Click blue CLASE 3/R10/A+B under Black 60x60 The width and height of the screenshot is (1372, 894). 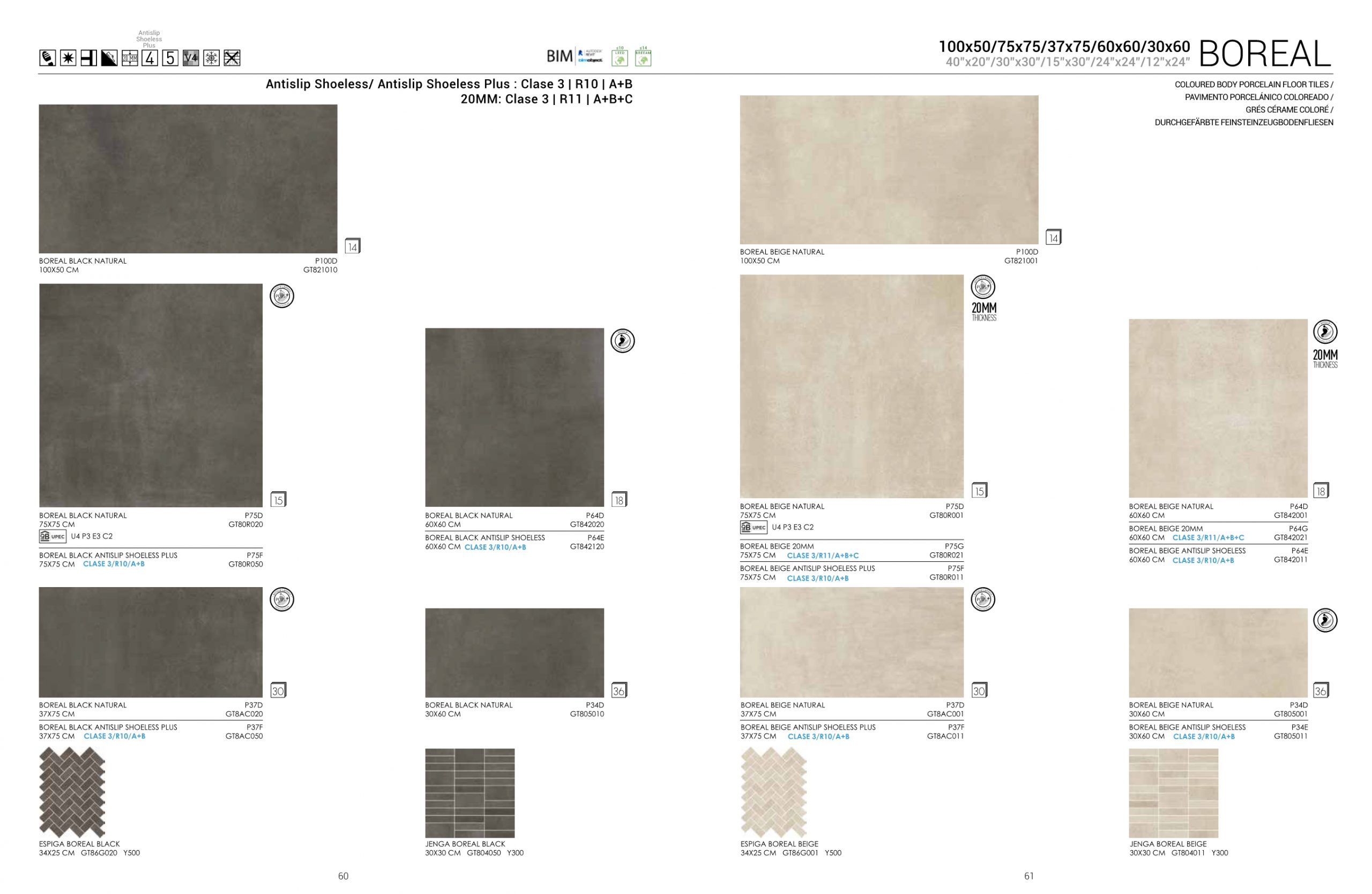click(495, 547)
